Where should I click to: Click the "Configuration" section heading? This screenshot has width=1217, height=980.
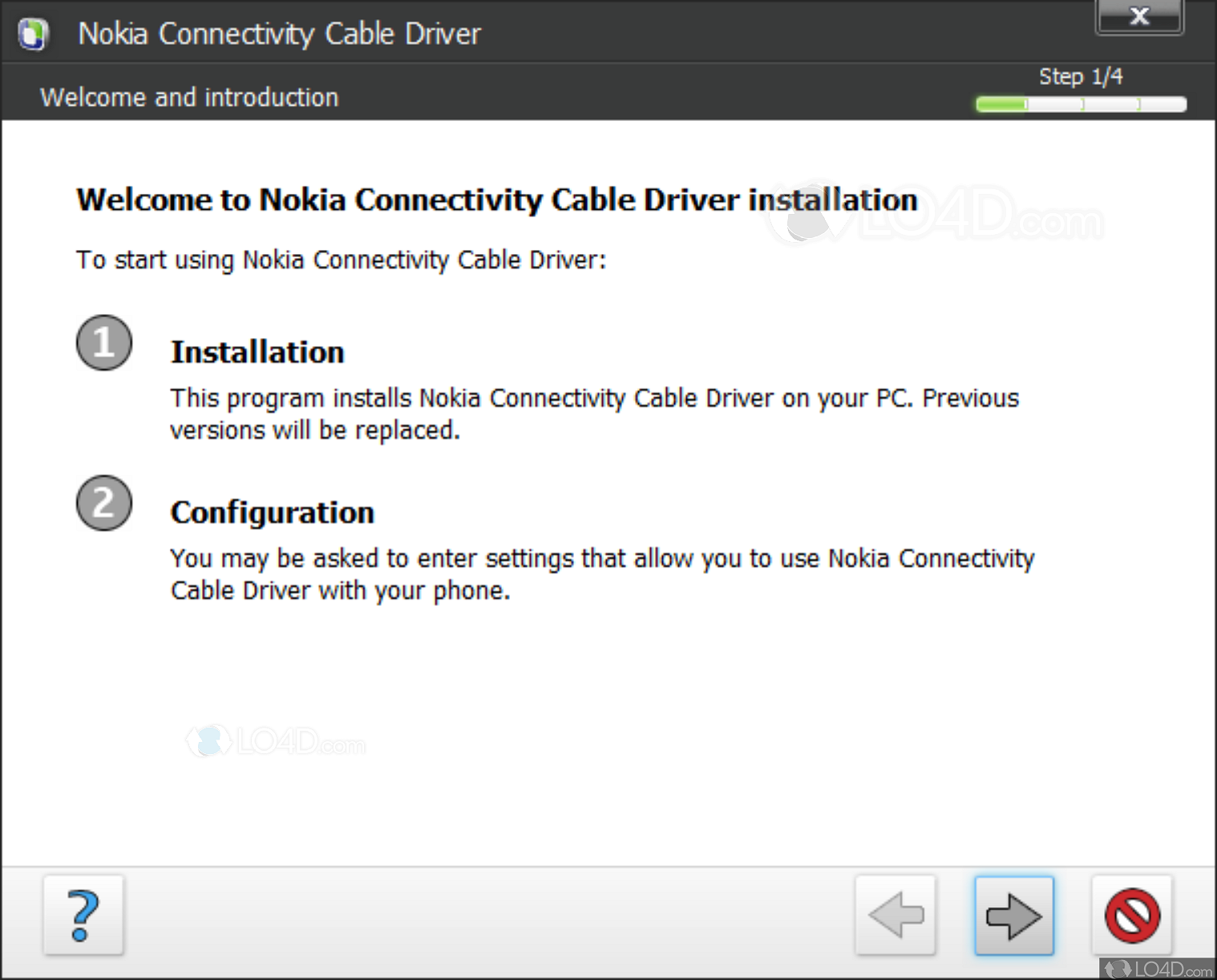[273, 513]
